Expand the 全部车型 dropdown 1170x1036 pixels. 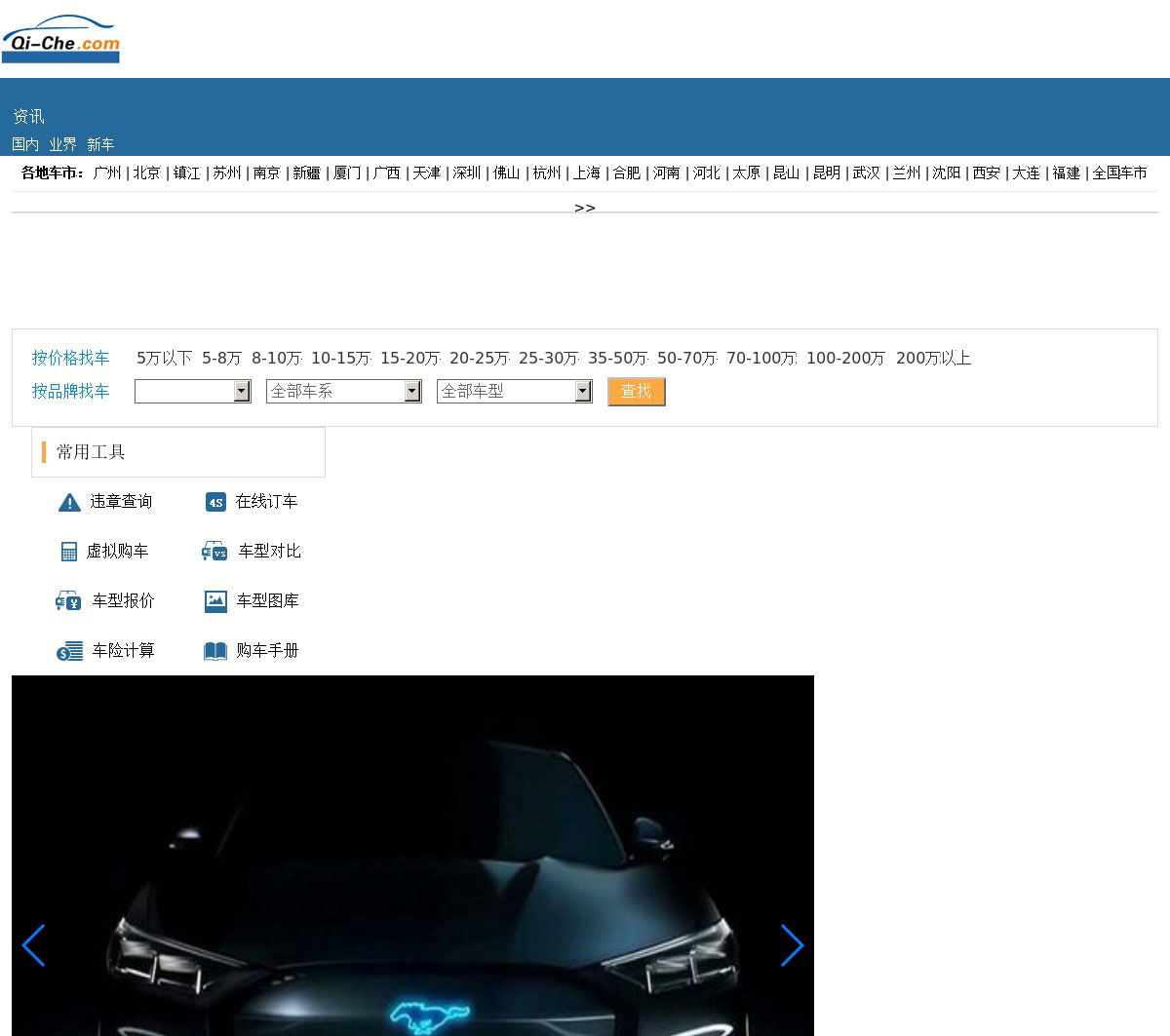pos(514,391)
